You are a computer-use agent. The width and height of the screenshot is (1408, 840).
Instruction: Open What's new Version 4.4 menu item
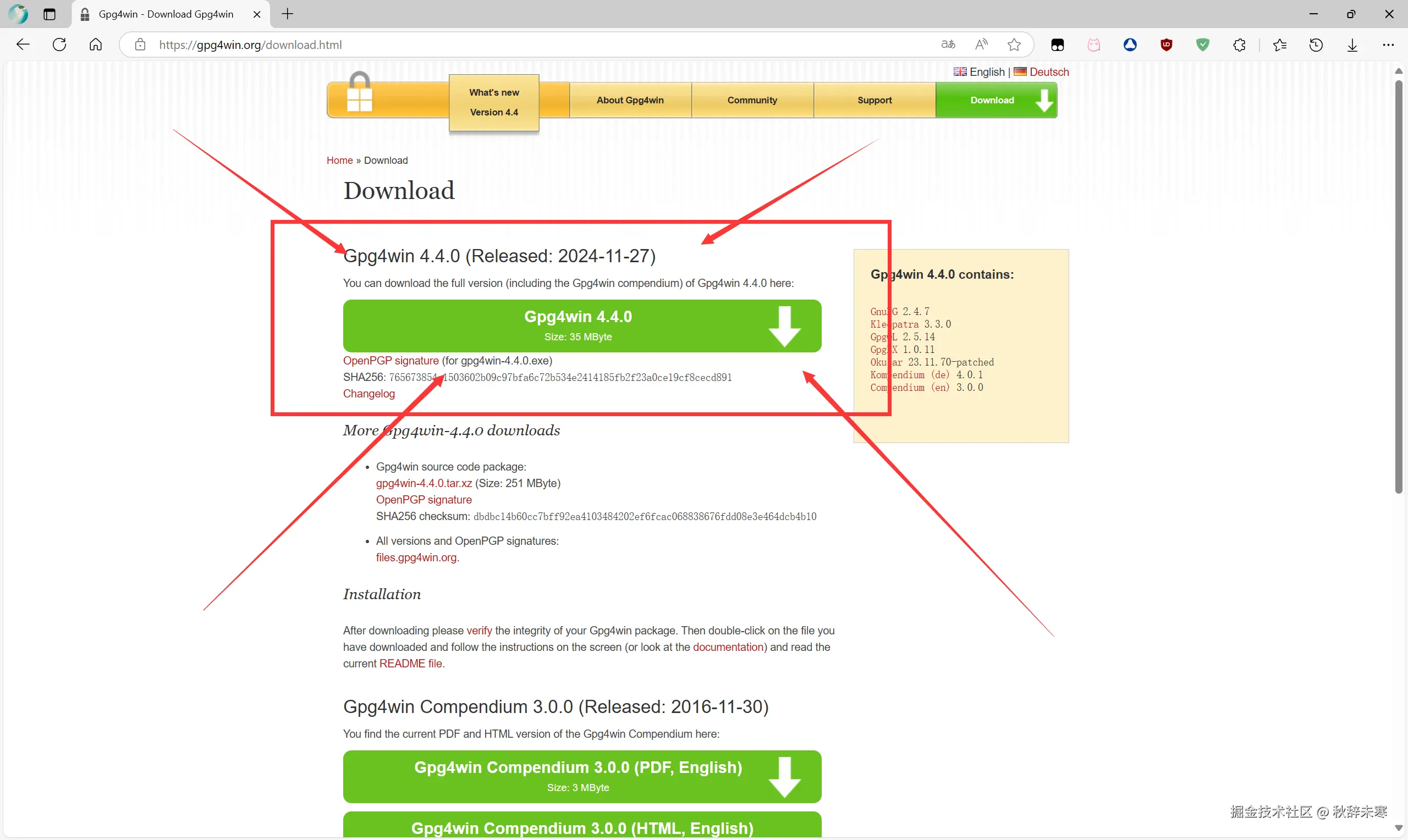tap(494, 102)
